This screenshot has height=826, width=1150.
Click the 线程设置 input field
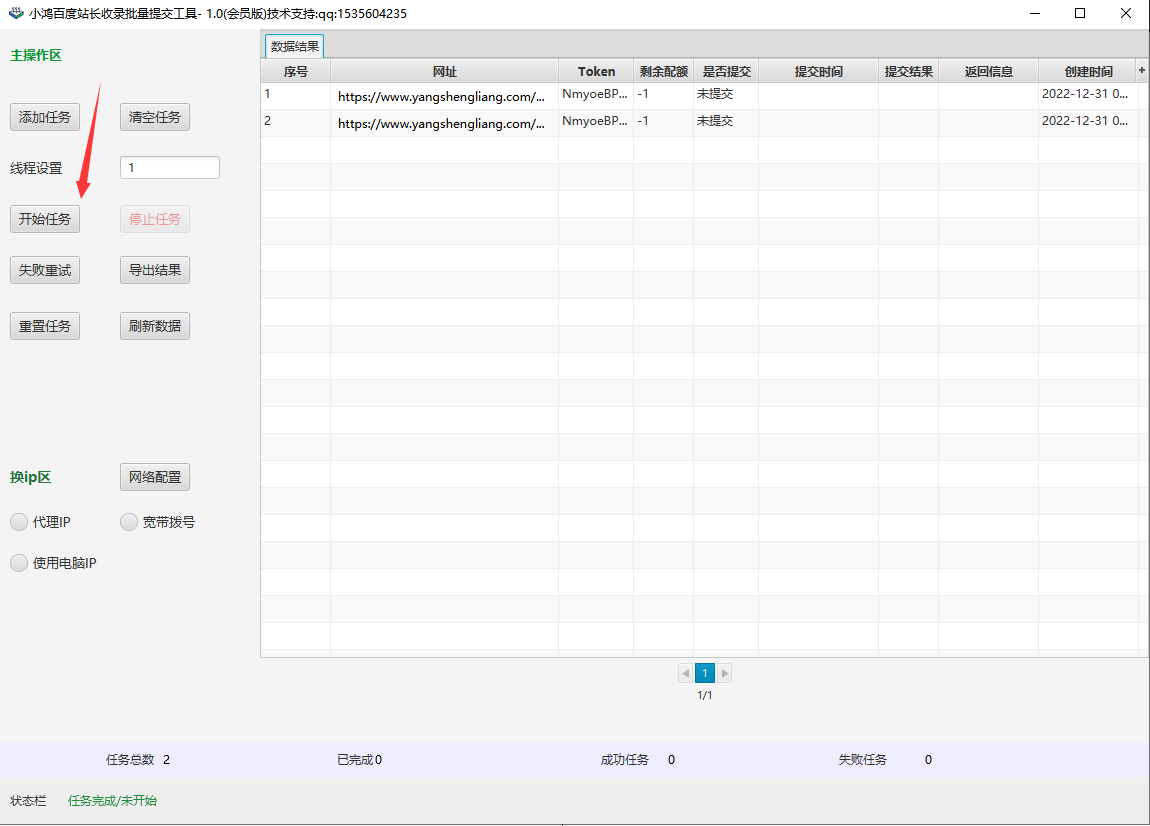[169, 168]
